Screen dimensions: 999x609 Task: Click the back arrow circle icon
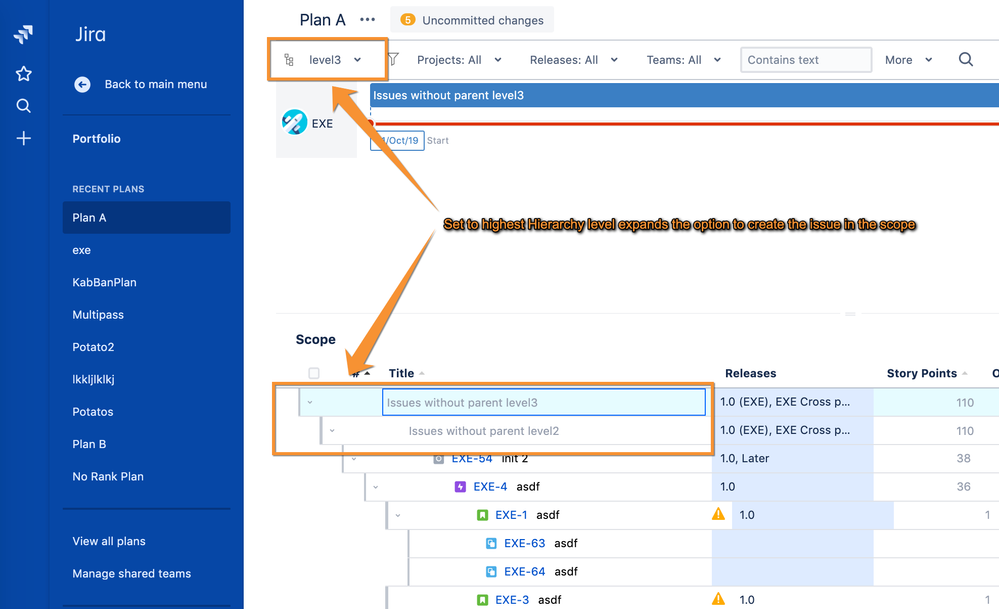[82, 84]
